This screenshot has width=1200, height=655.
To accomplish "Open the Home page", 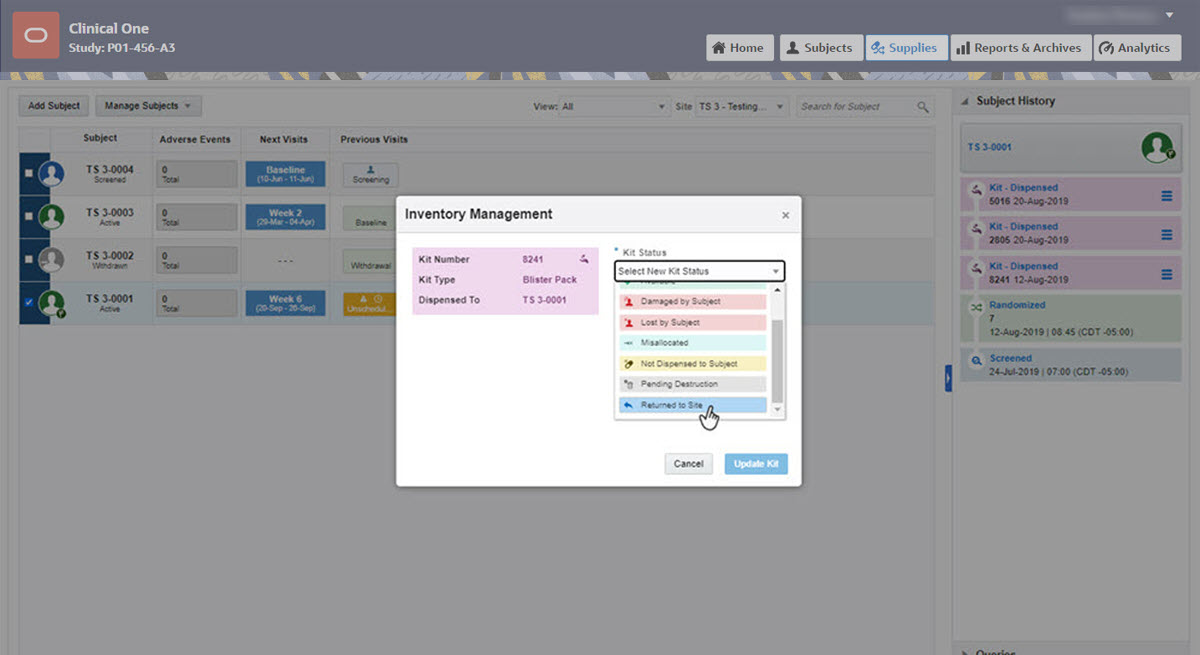I will (740, 47).
